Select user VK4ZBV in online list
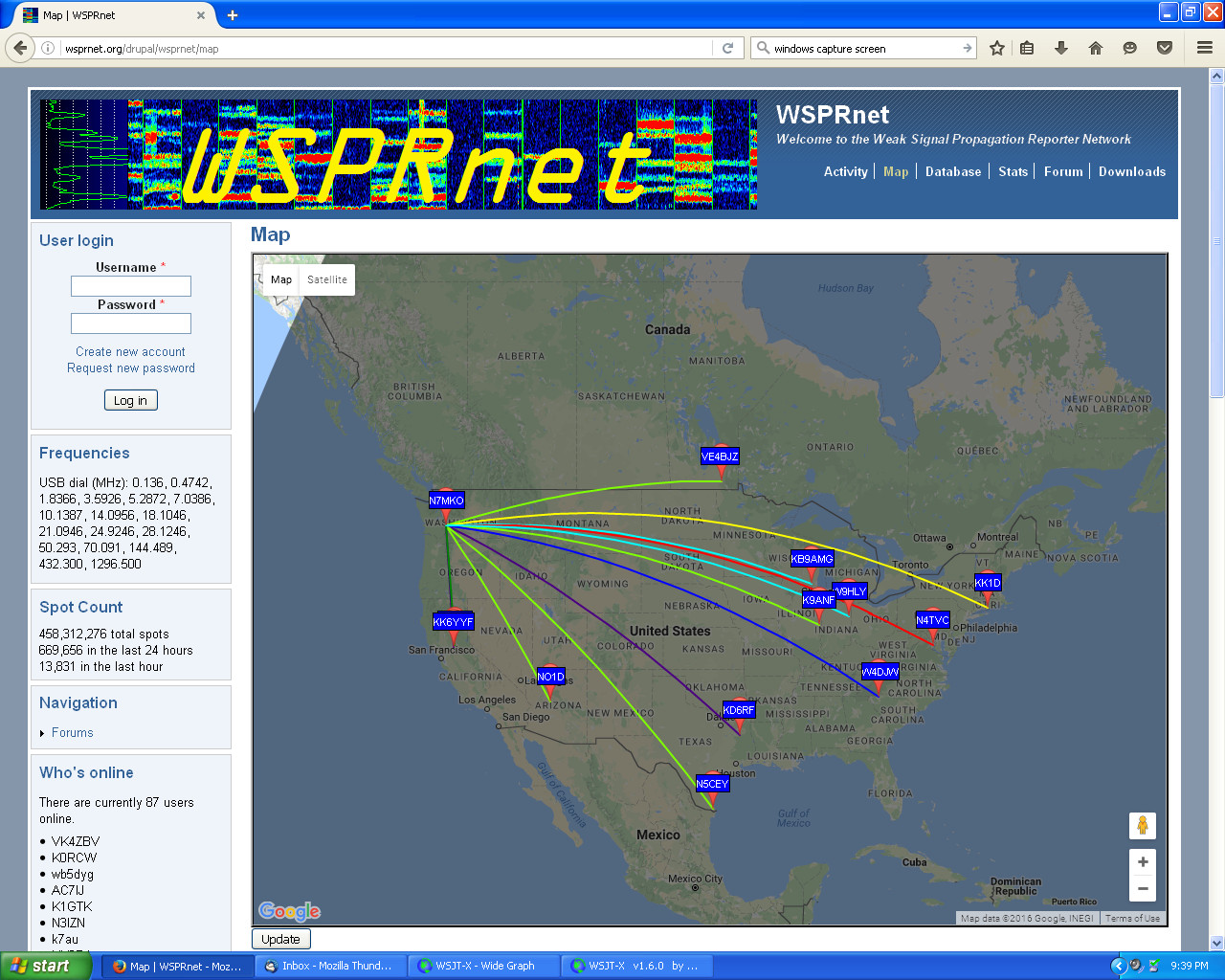The height and width of the screenshot is (980, 1225). click(x=76, y=841)
